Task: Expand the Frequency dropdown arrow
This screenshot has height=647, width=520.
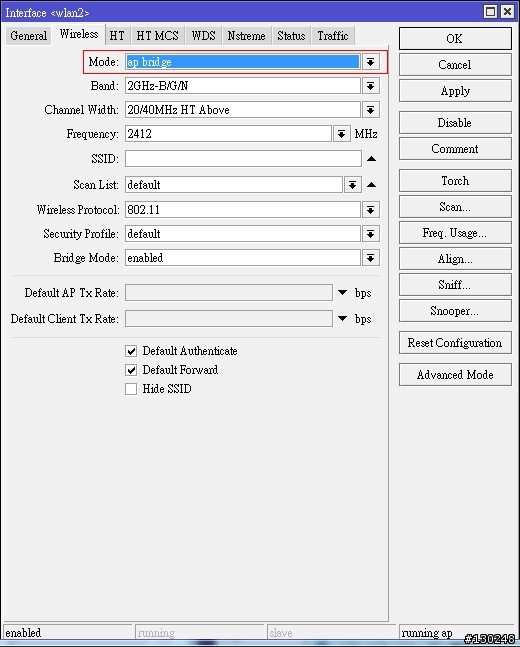Action: pos(342,134)
